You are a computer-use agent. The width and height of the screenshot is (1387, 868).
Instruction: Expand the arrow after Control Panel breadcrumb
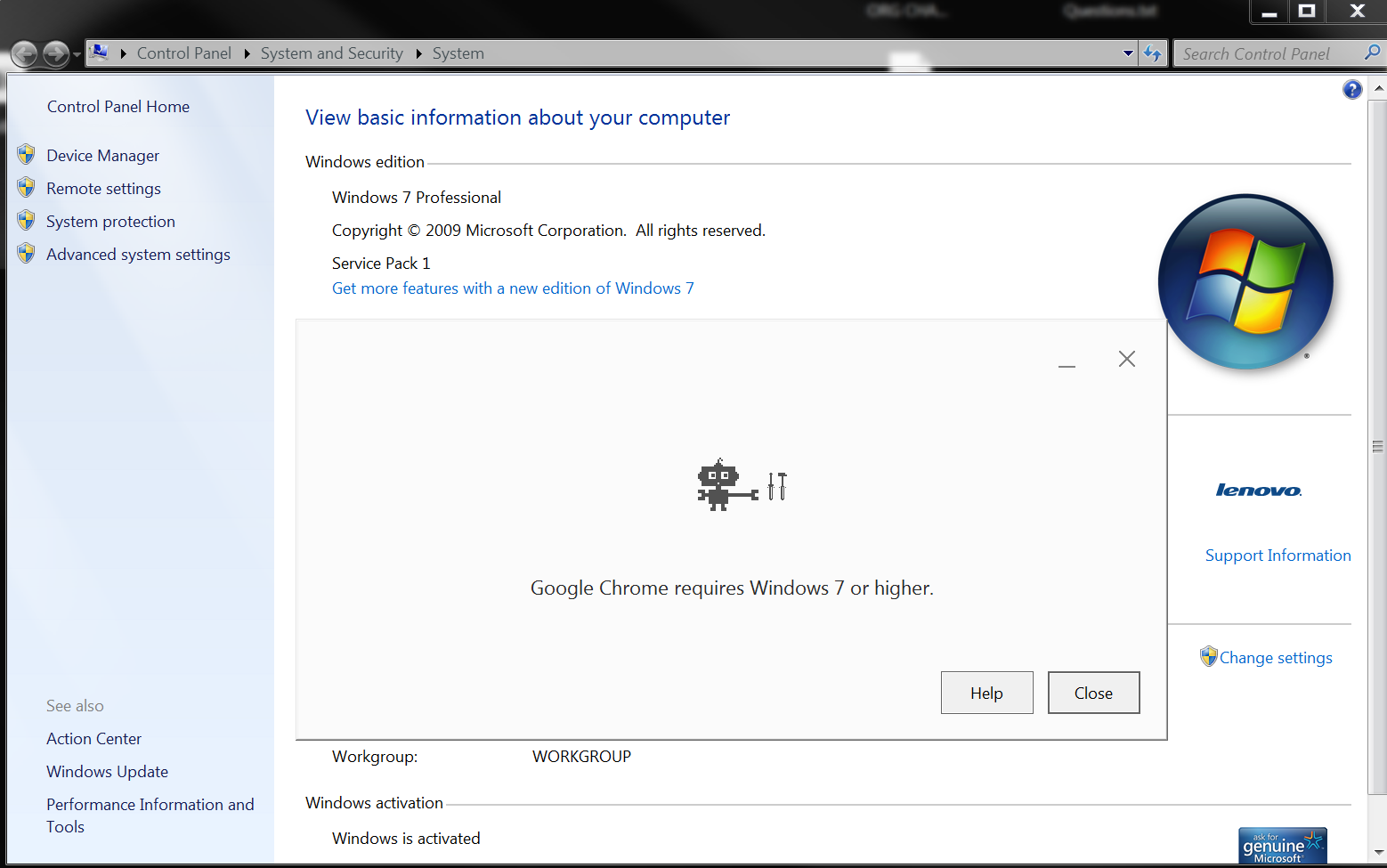coord(247,53)
